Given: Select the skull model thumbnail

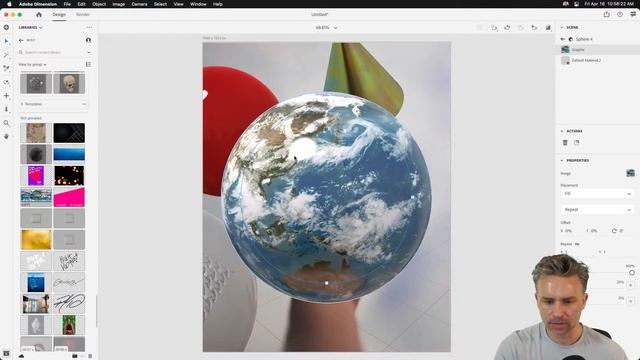Looking at the screenshot, I should coord(69,83).
